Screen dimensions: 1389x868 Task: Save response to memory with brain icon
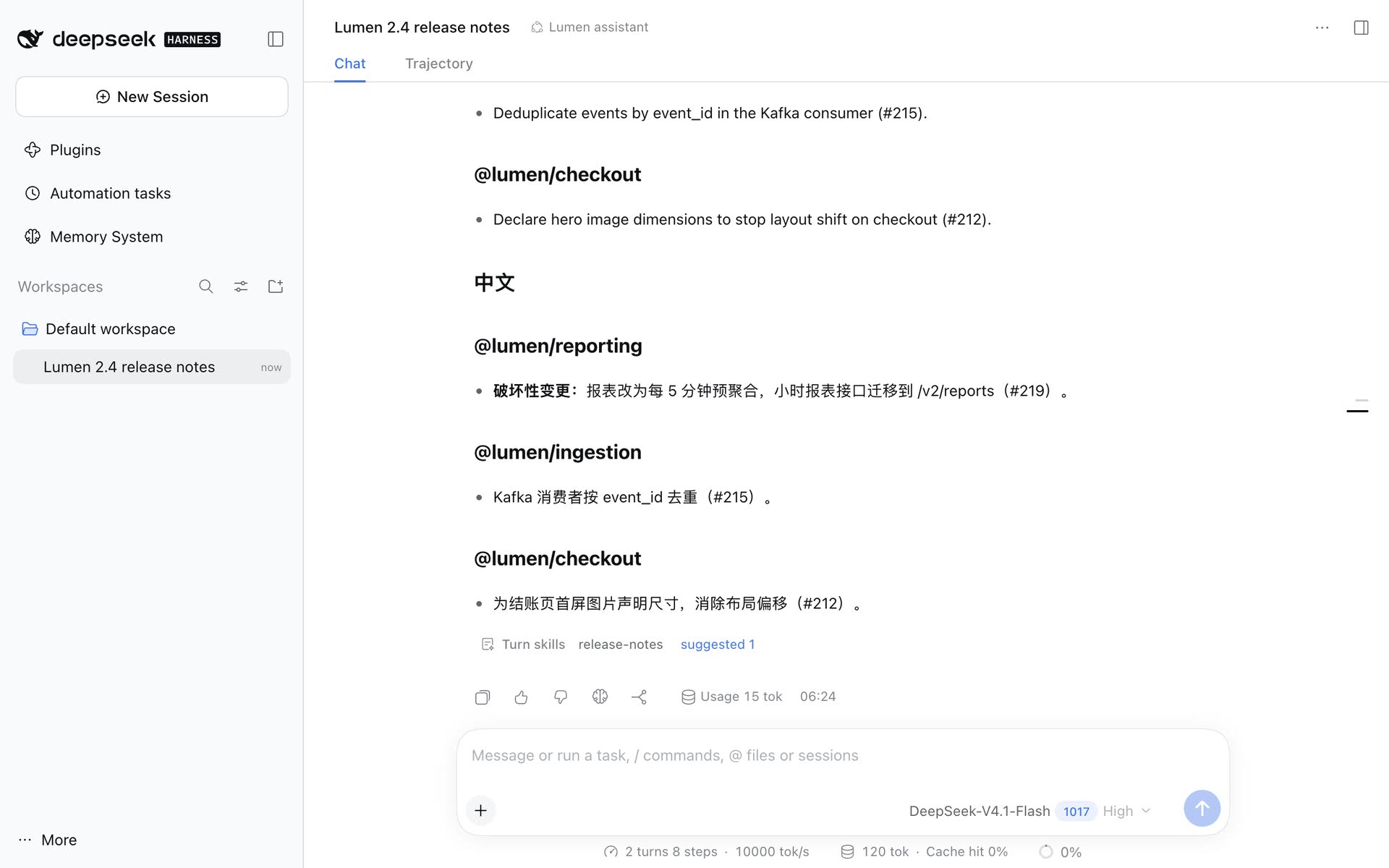[600, 697]
